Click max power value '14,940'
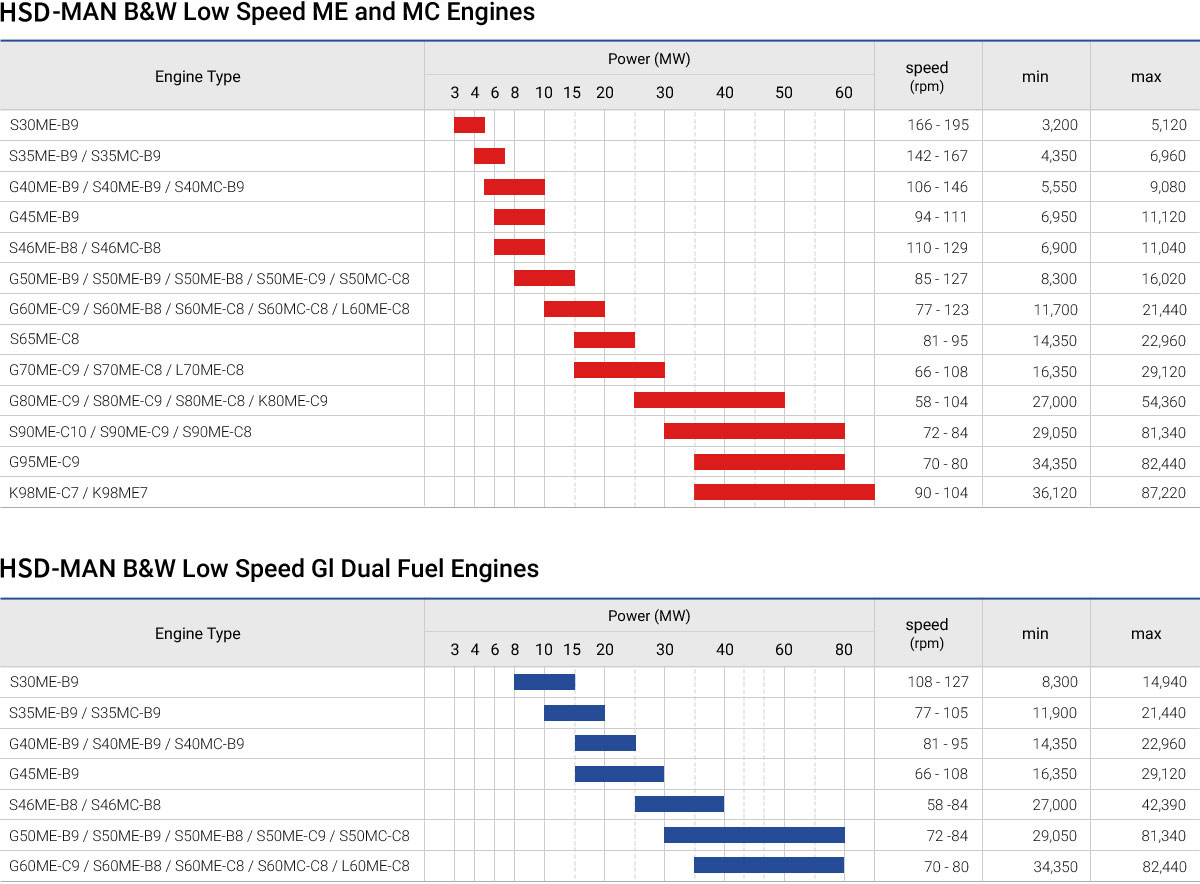1200x884 pixels. (1164, 682)
